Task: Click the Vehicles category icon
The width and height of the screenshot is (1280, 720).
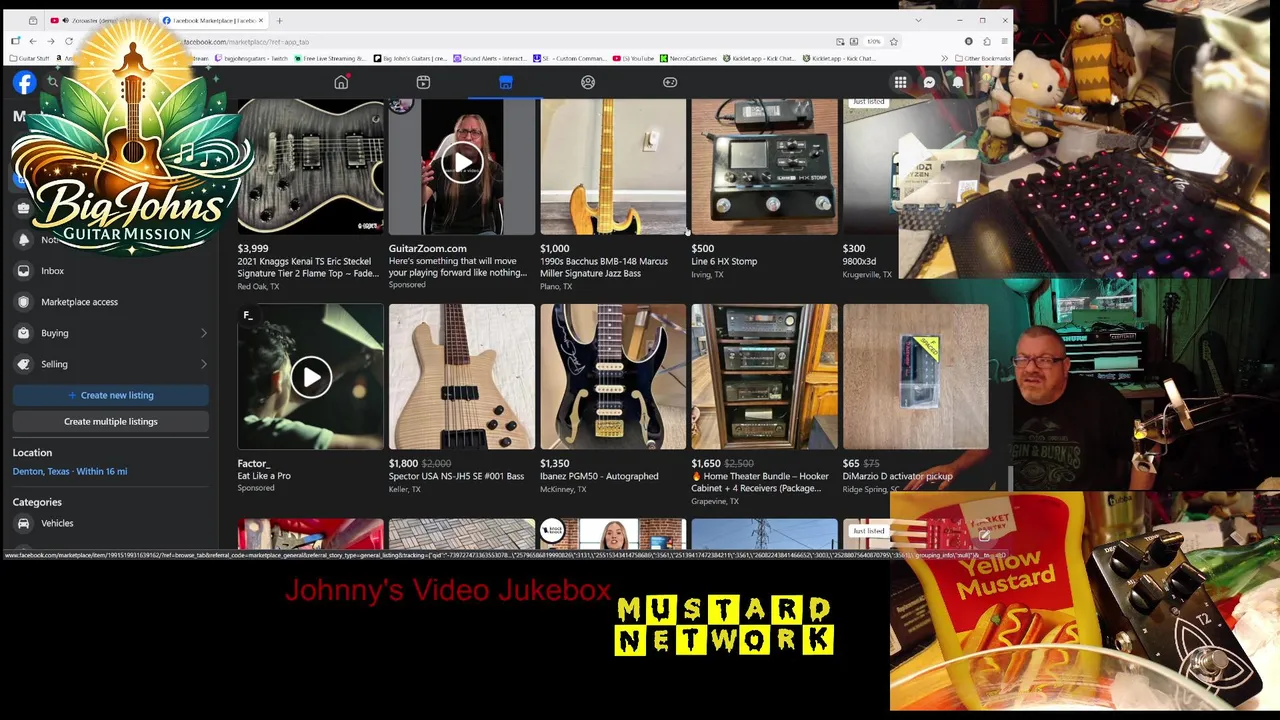Action: click(x=24, y=523)
